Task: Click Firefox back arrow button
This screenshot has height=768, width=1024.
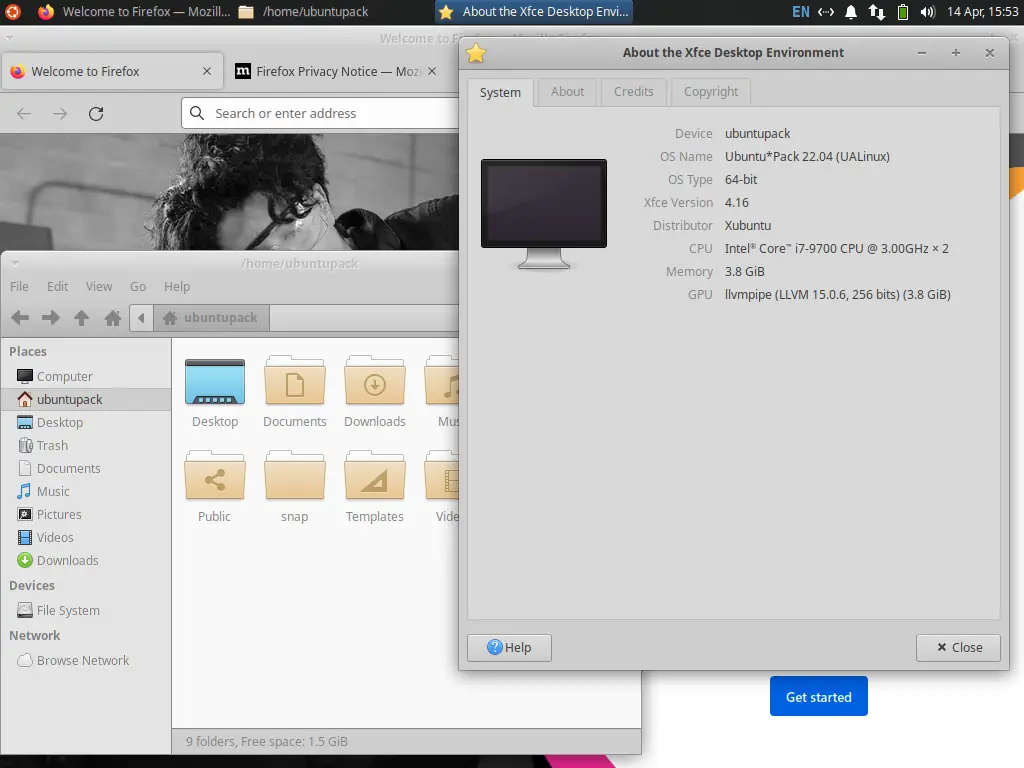Action: pos(24,114)
